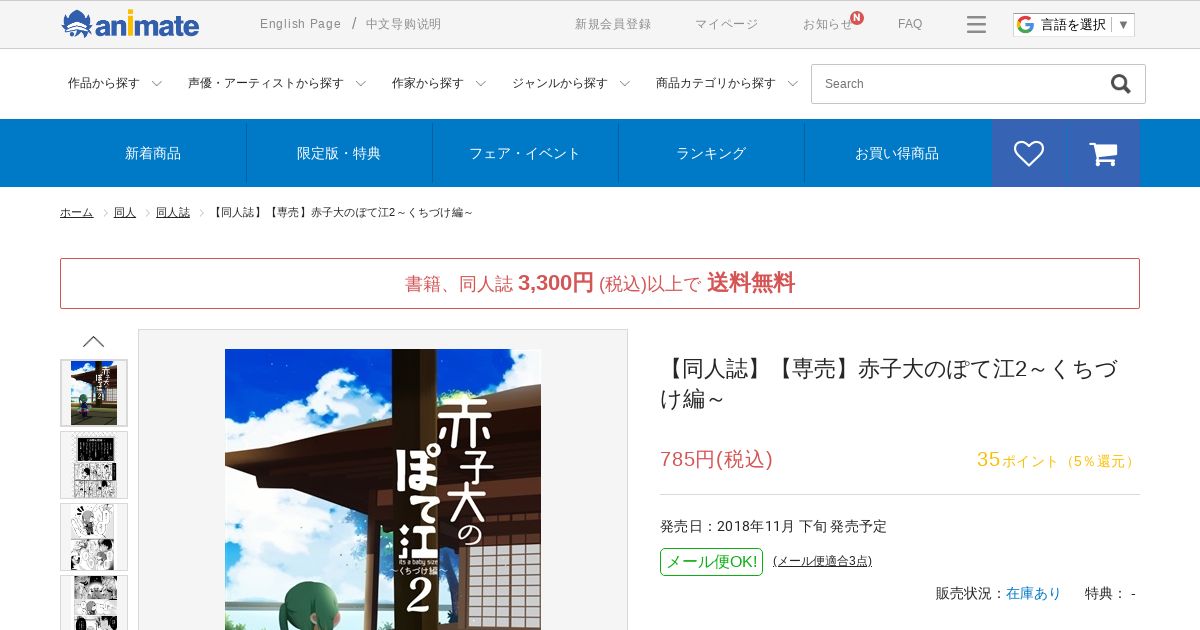Expand 作品から探す dropdown
This screenshot has height=630, width=1200.
click(115, 84)
